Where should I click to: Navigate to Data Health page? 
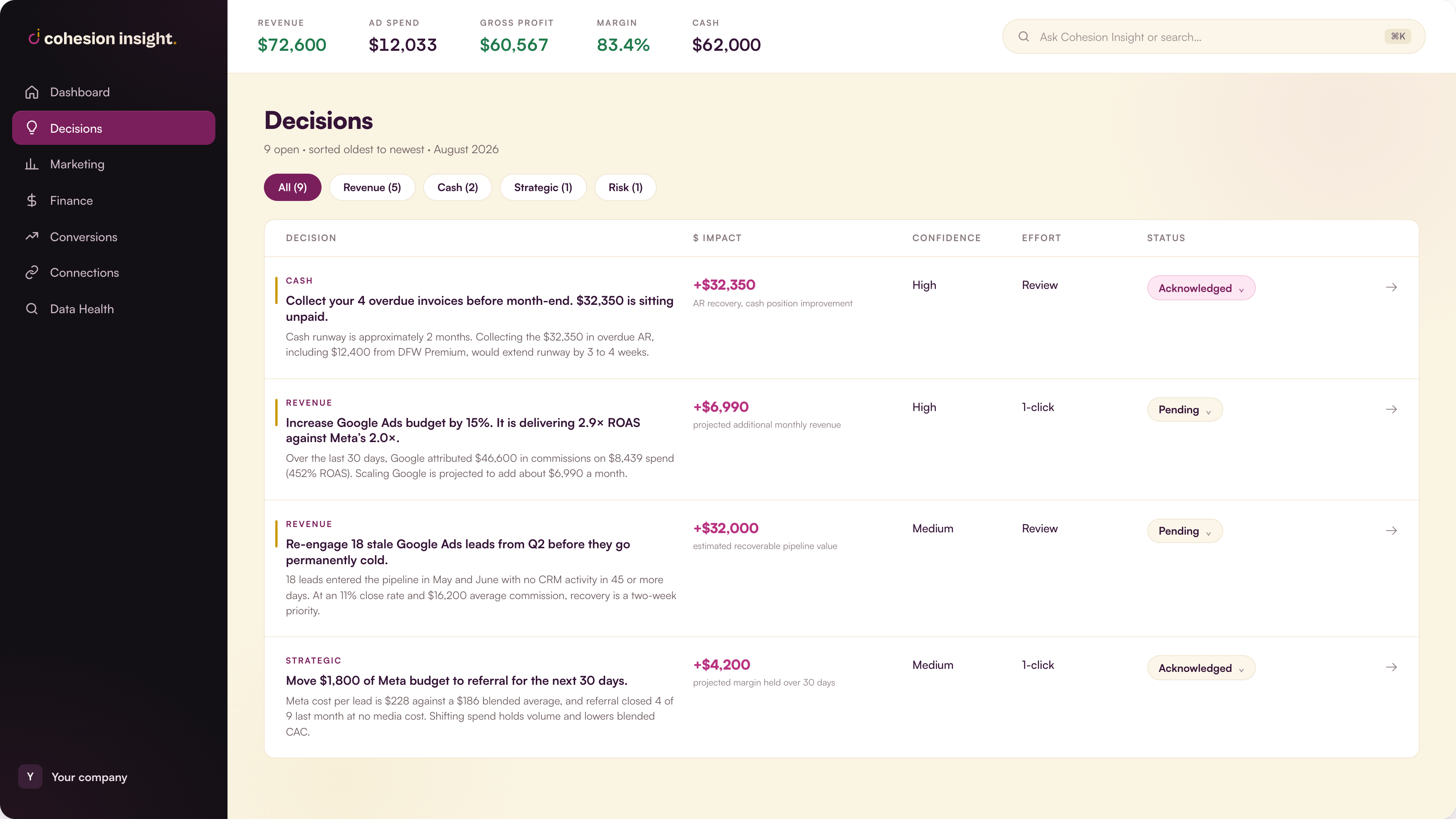114,309
